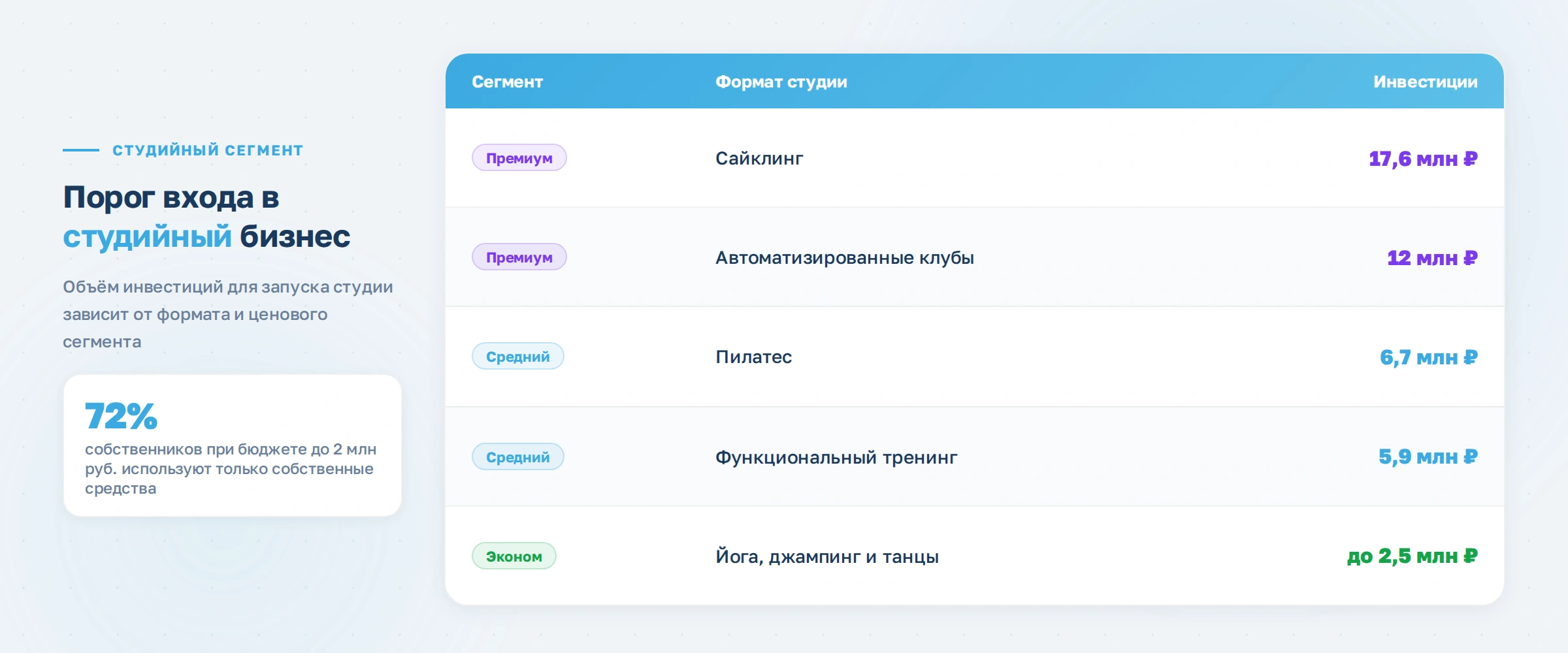The height and width of the screenshot is (653, 1568).
Task: Click the Инвестиции column header
Action: coord(1425,82)
